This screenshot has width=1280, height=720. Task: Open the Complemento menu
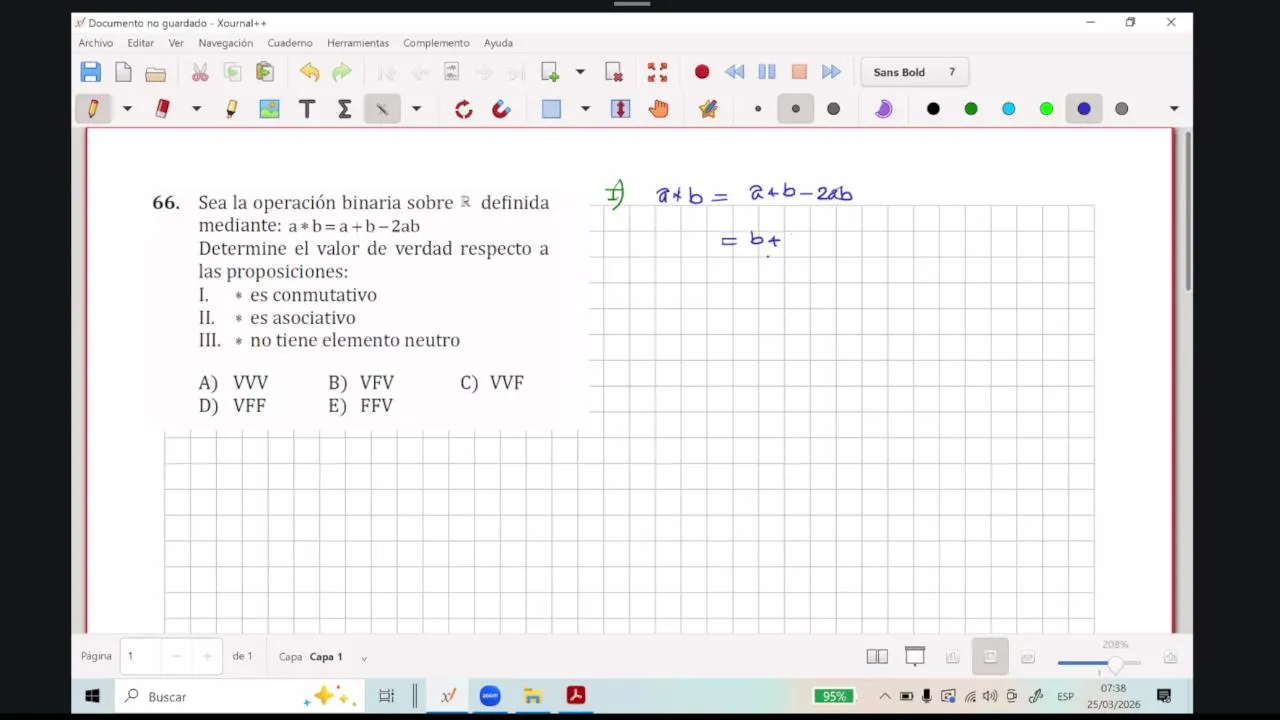point(436,43)
